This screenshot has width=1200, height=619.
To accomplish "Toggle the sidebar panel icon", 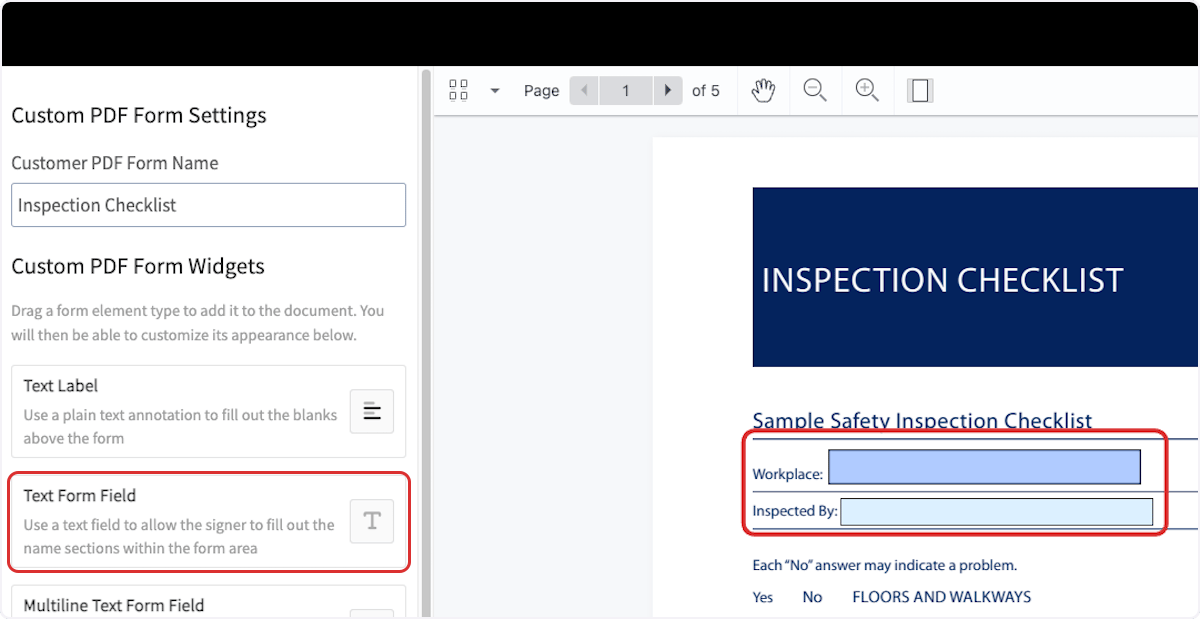I will point(920,91).
